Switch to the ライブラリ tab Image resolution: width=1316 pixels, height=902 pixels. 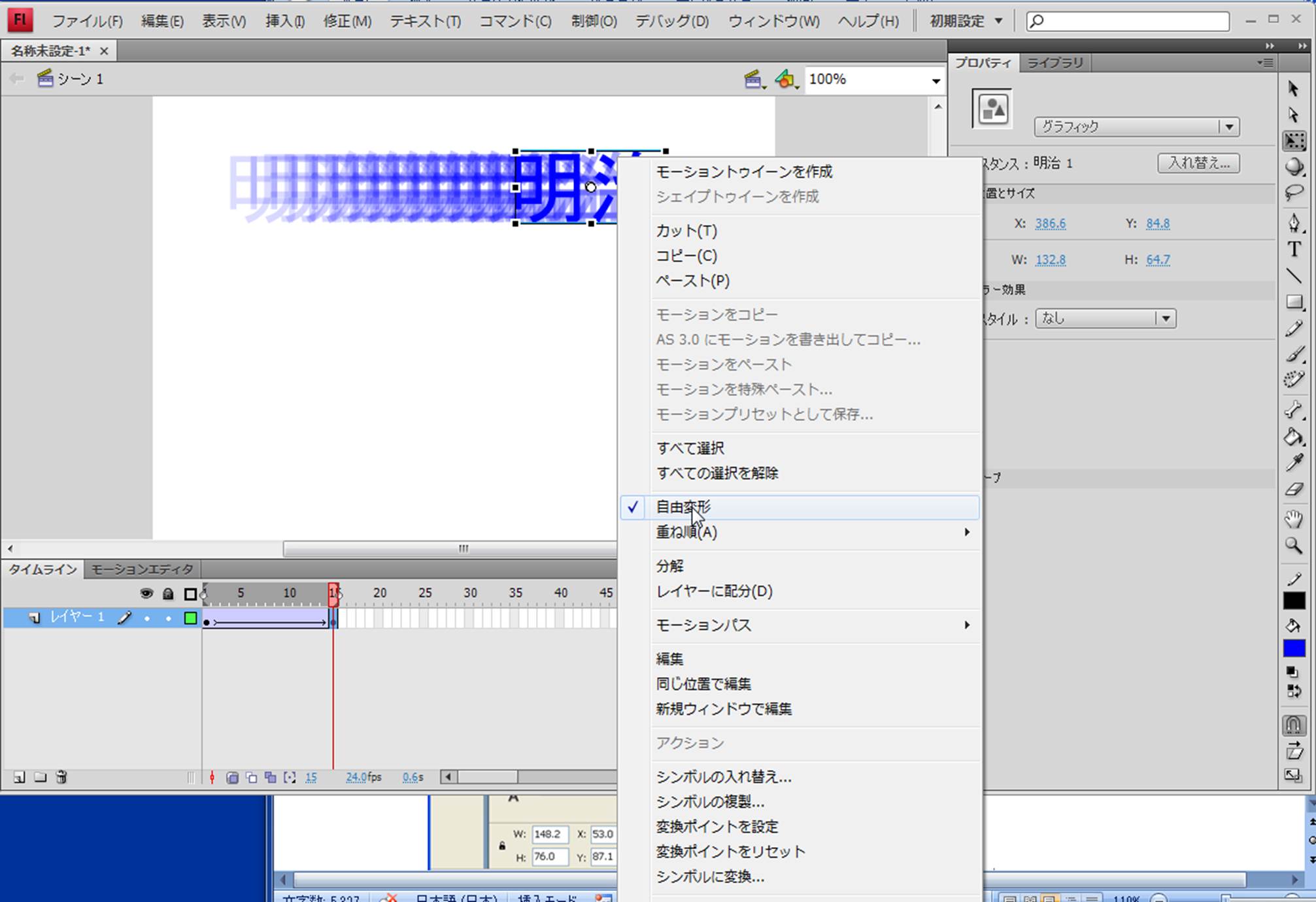[1054, 63]
